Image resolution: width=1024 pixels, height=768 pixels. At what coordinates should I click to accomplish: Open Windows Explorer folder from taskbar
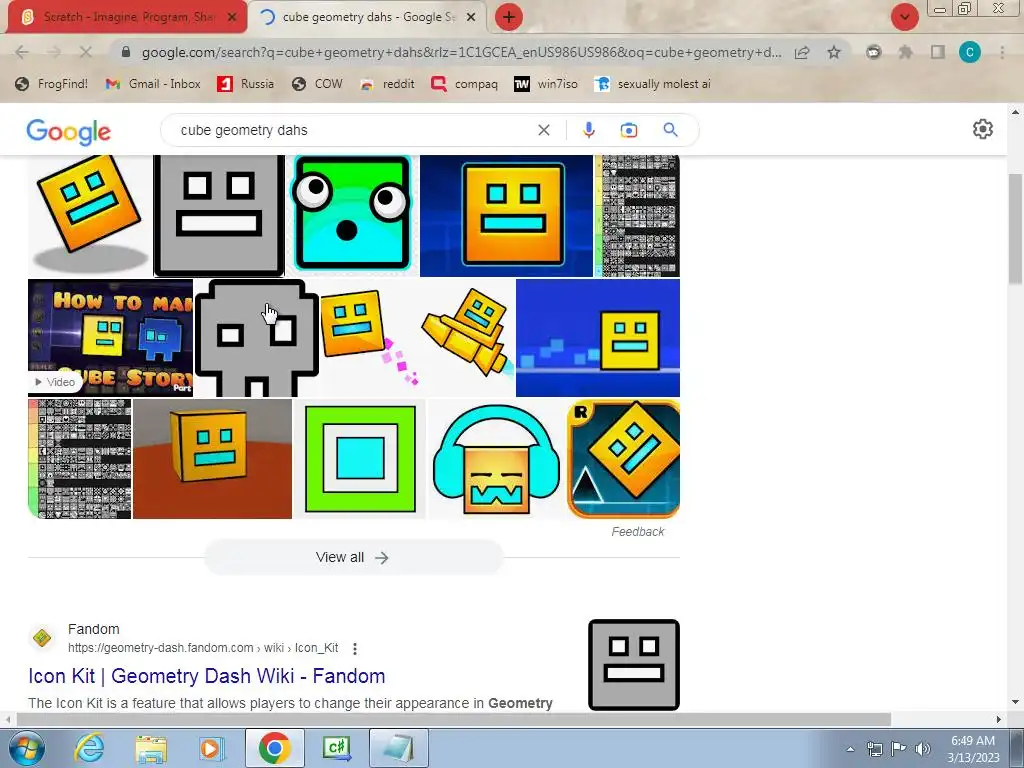[151, 748]
